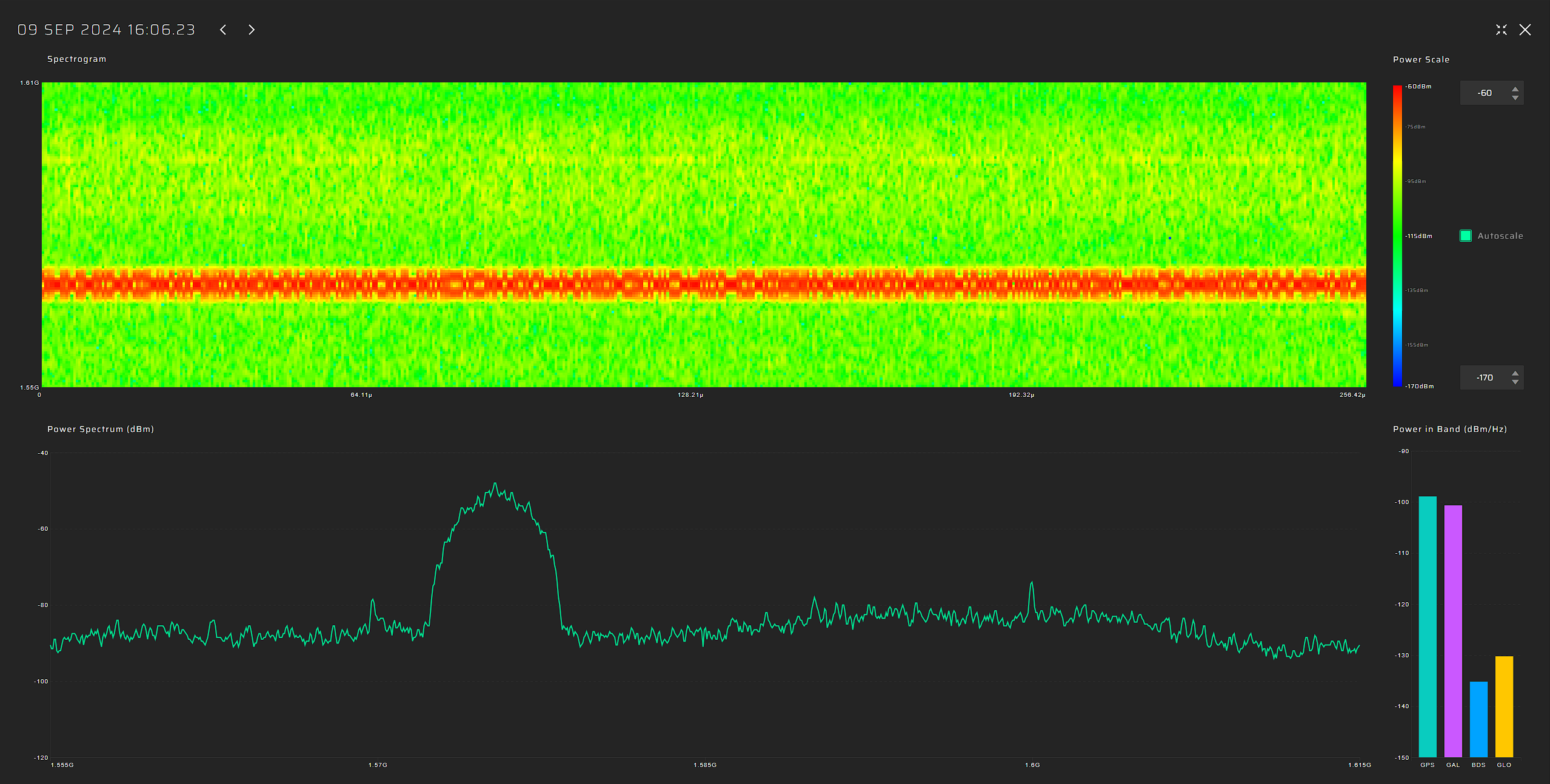This screenshot has width=1550, height=784.
Task: Enable Autoscale by clicking its label
Action: tap(1500, 235)
